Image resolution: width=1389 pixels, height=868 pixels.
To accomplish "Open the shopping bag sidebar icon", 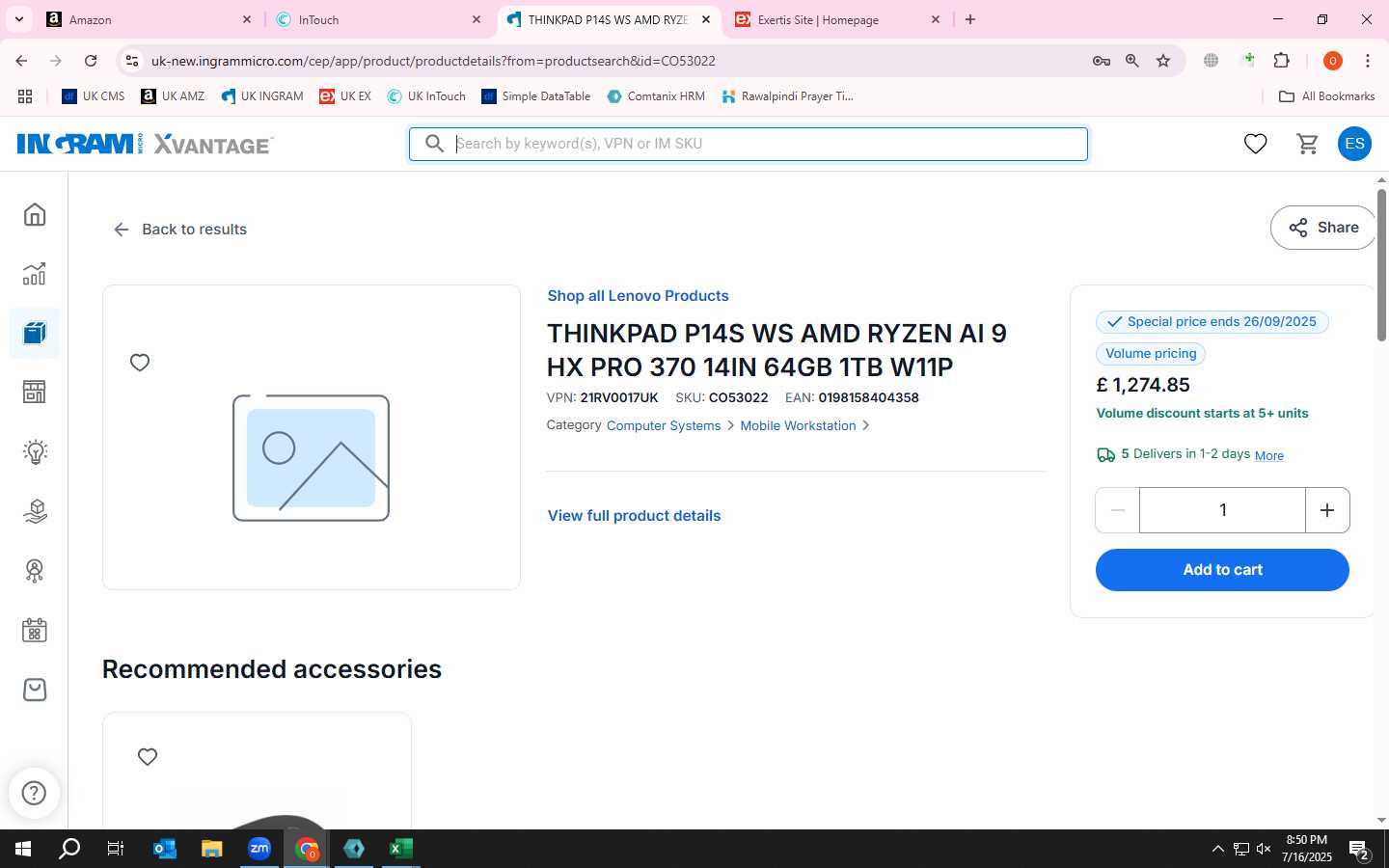I will click(35, 690).
